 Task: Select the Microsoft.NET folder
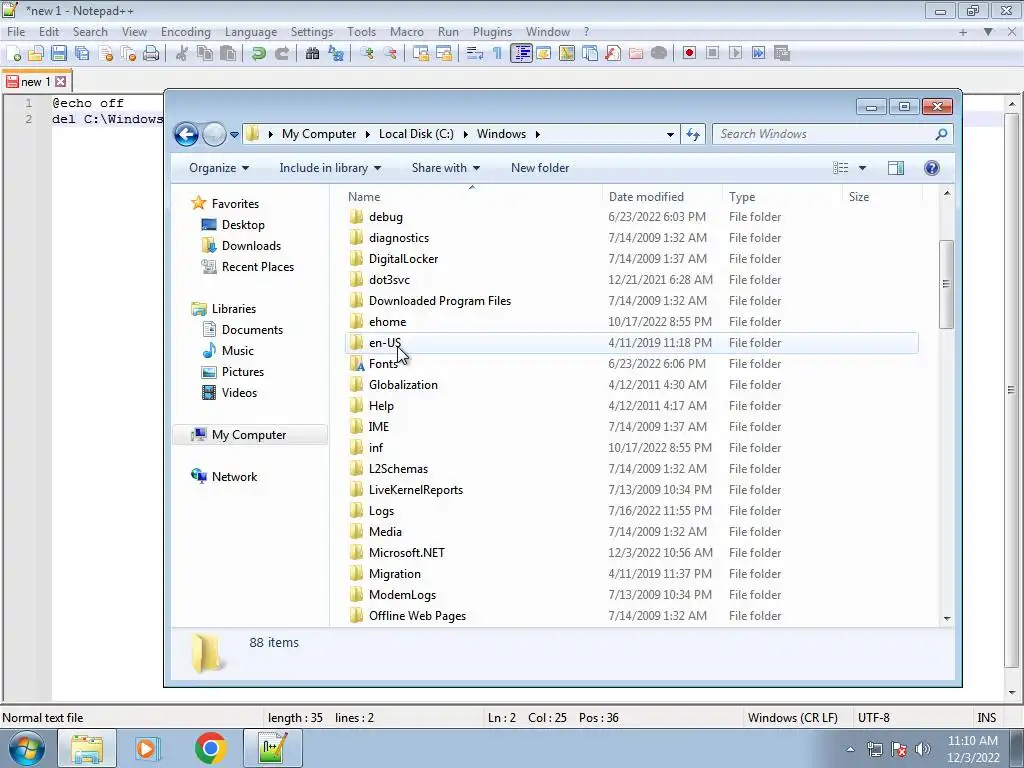406,553
